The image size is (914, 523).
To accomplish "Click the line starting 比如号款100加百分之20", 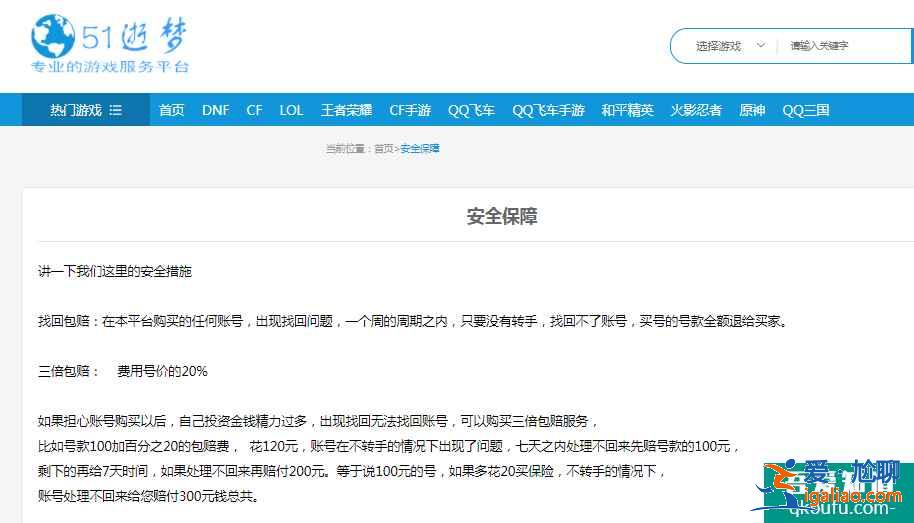I will (x=389, y=447).
